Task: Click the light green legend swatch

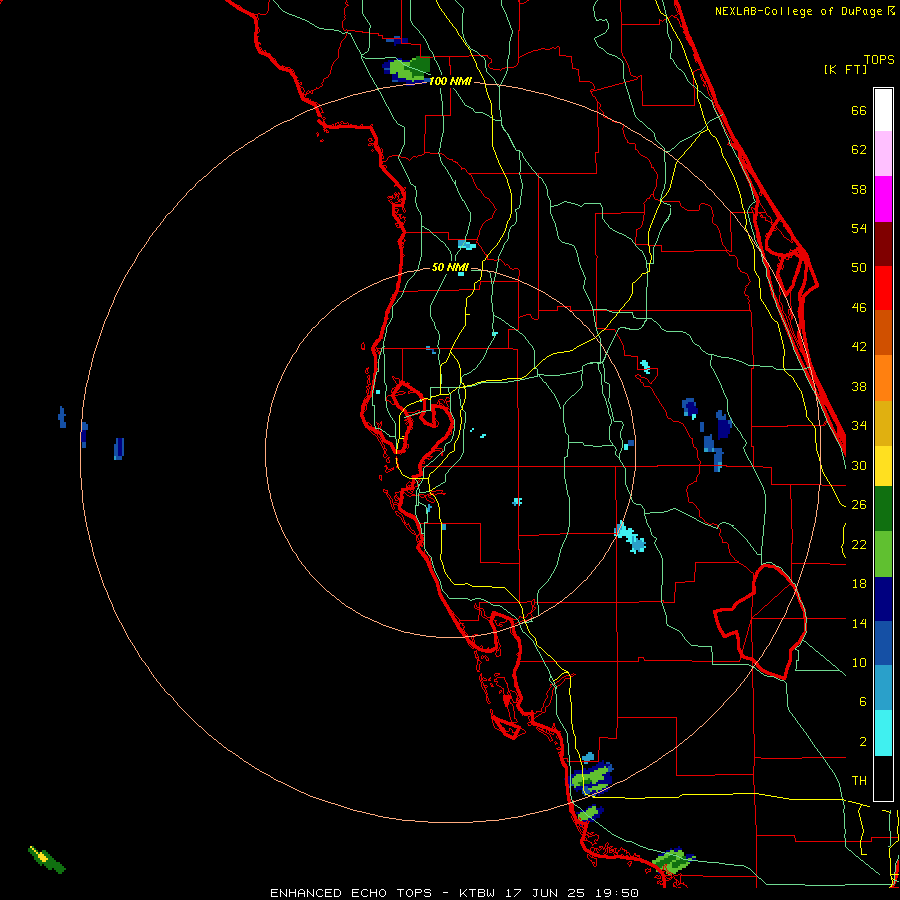Action: [x=883, y=554]
